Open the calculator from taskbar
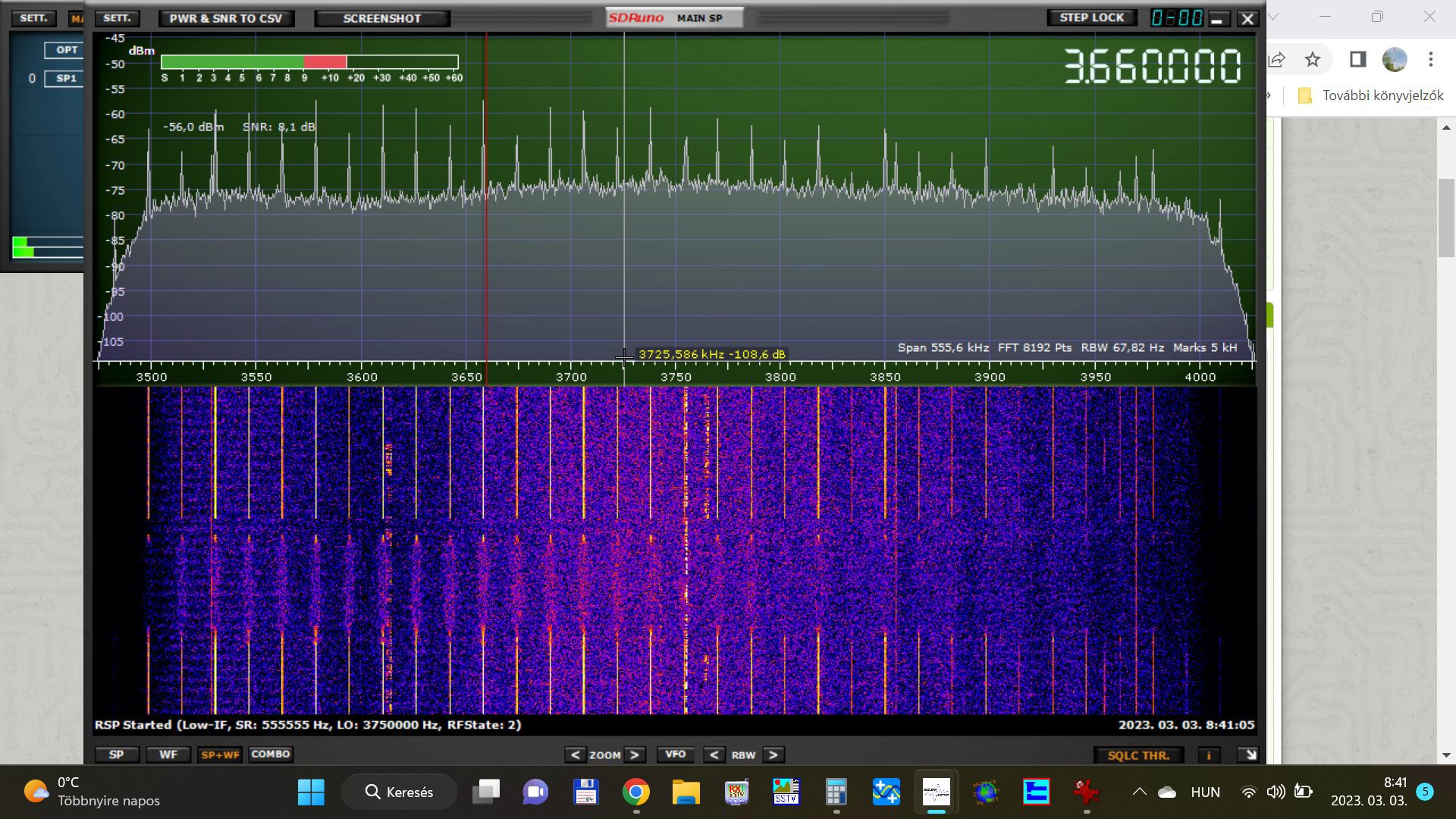This screenshot has width=1456, height=819. point(836,792)
